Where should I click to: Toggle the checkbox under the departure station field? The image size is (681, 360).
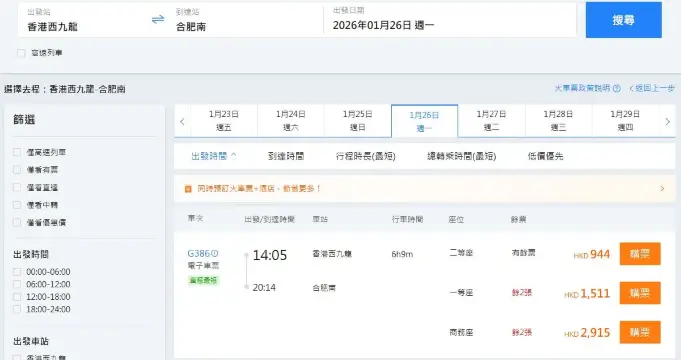point(21,53)
